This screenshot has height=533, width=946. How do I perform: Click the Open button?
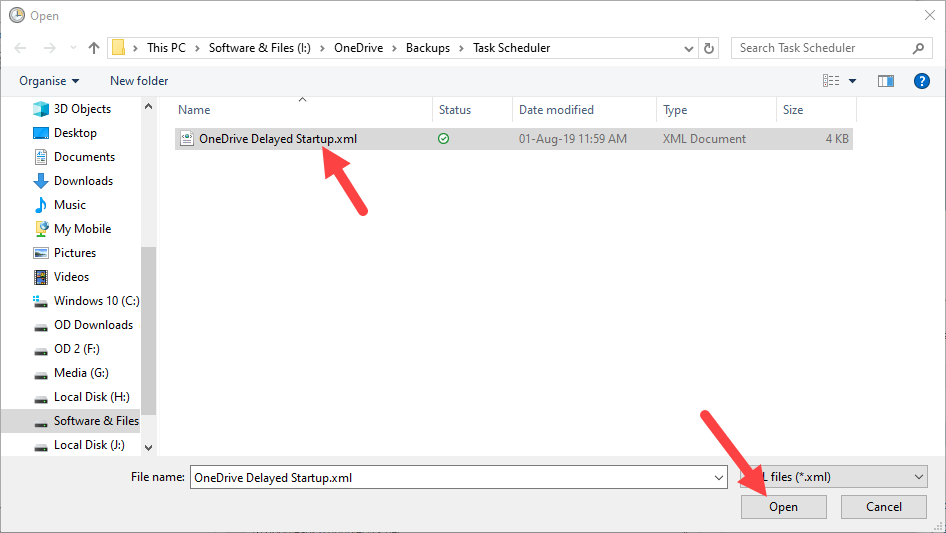(x=784, y=507)
